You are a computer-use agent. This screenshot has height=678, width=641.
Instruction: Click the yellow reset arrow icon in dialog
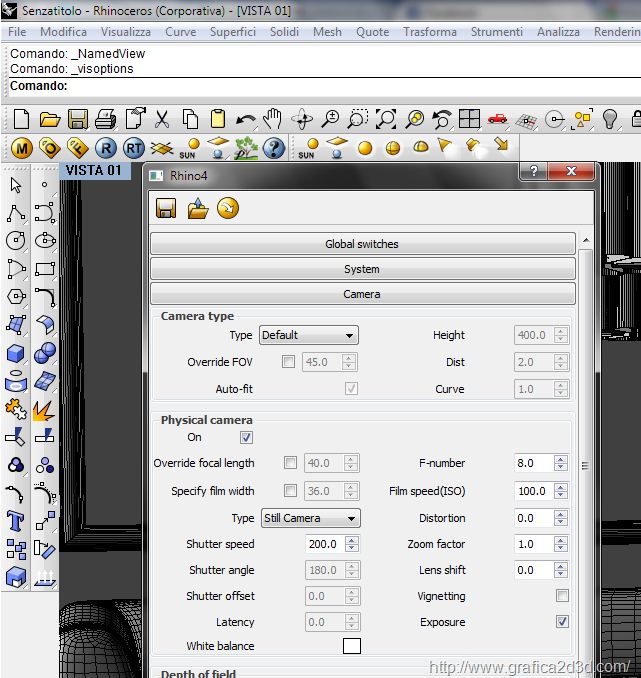pos(228,208)
